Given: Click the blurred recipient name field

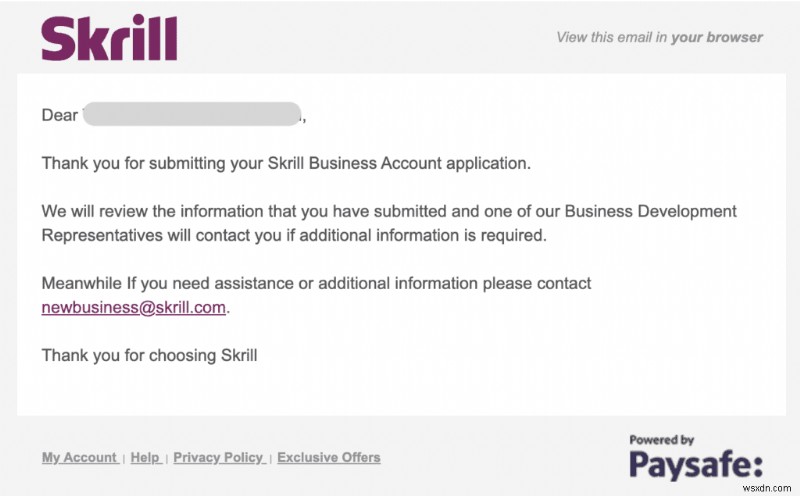Looking at the screenshot, I should point(191,115).
